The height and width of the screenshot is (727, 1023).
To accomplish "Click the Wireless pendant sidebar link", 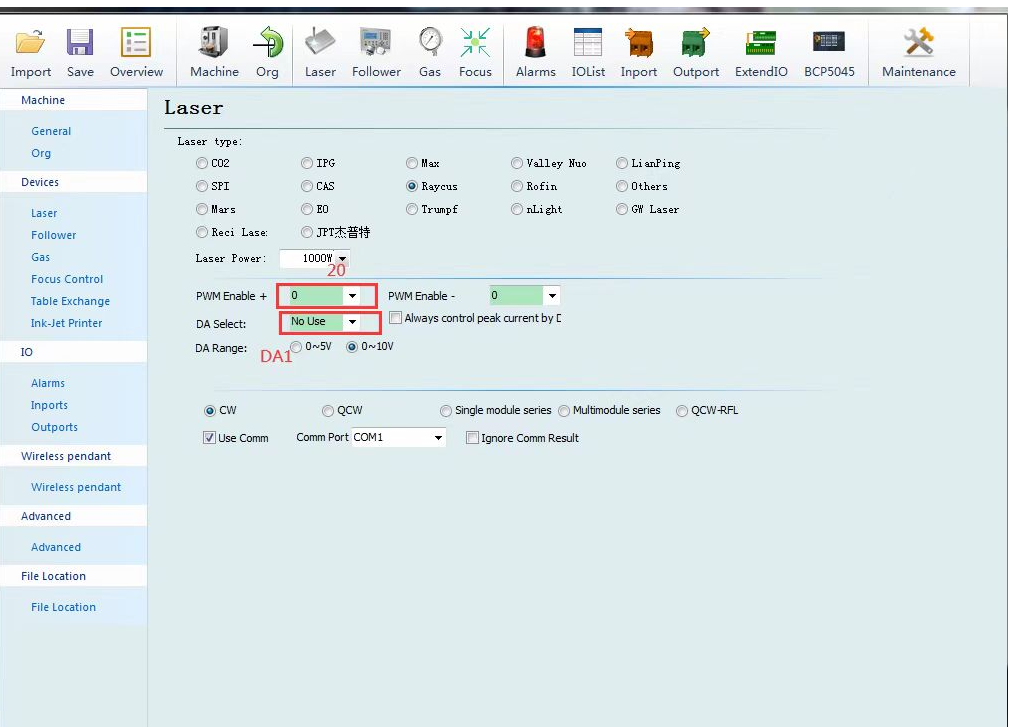I will click(x=76, y=487).
